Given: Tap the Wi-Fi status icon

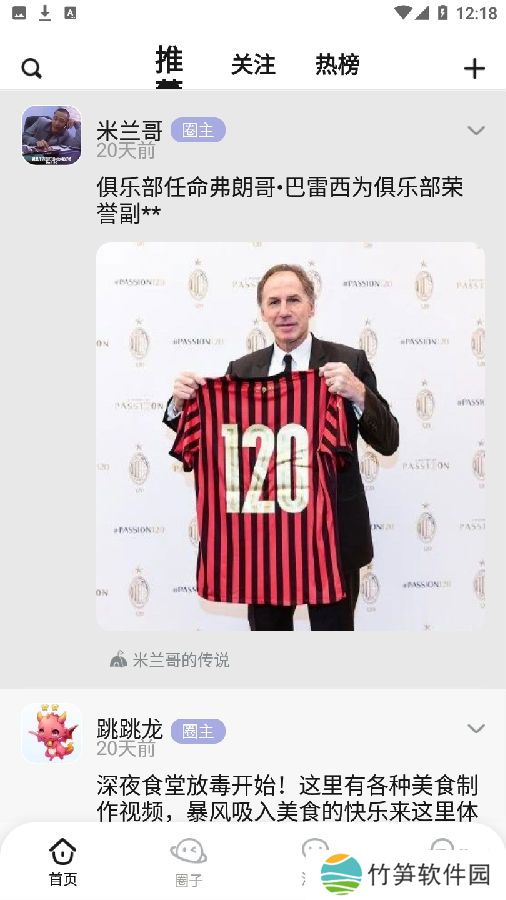Looking at the screenshot, I should (x=403, y=13).
